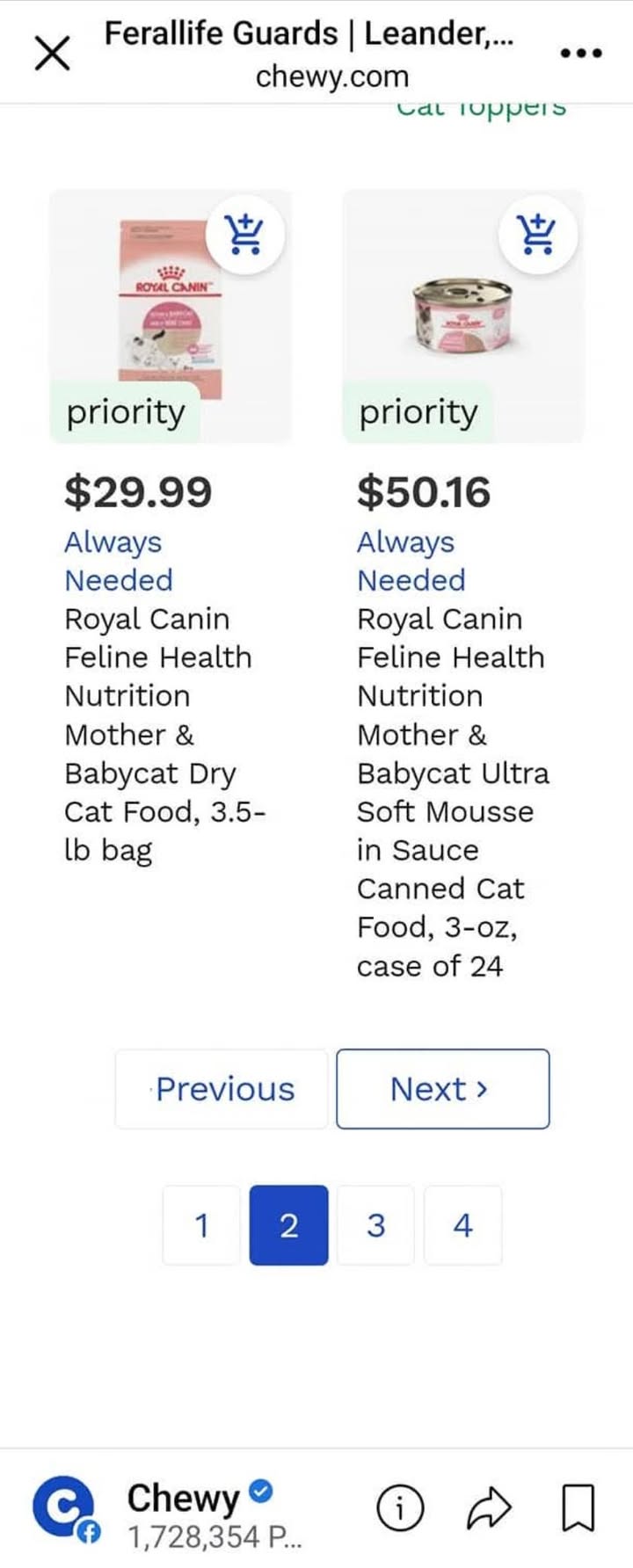Viewport: 633px width, 1568px height.
Task: Jump to page 4 of the list
Action: (x=463, y=1225)
